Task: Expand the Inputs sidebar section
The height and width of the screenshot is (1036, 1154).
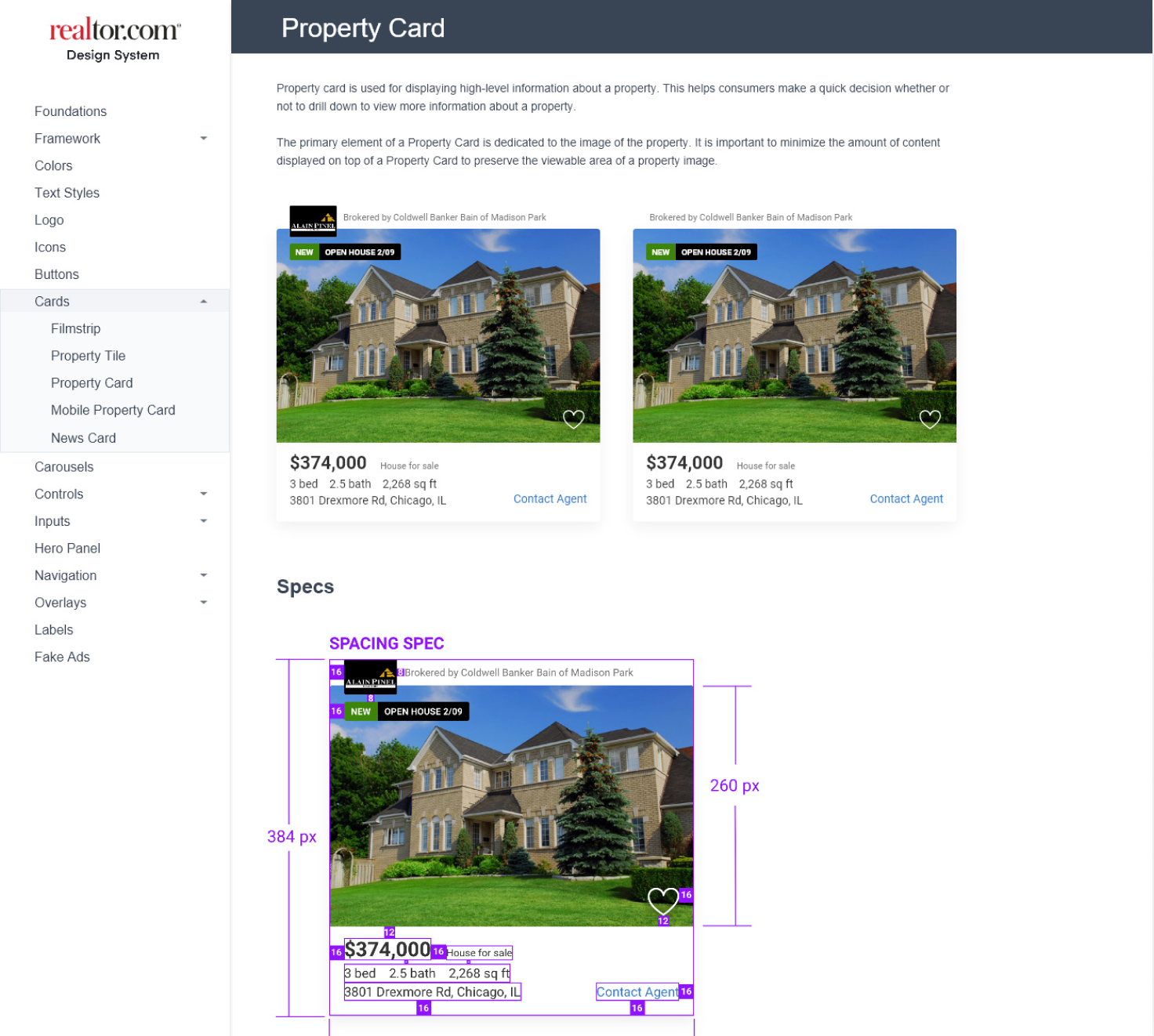Action: click(x=204, y=521)
